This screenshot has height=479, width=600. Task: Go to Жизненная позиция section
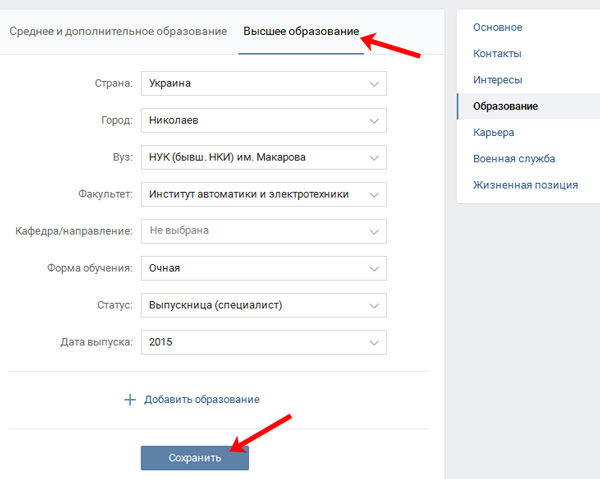pyautogui.click(x=526, y=184)
